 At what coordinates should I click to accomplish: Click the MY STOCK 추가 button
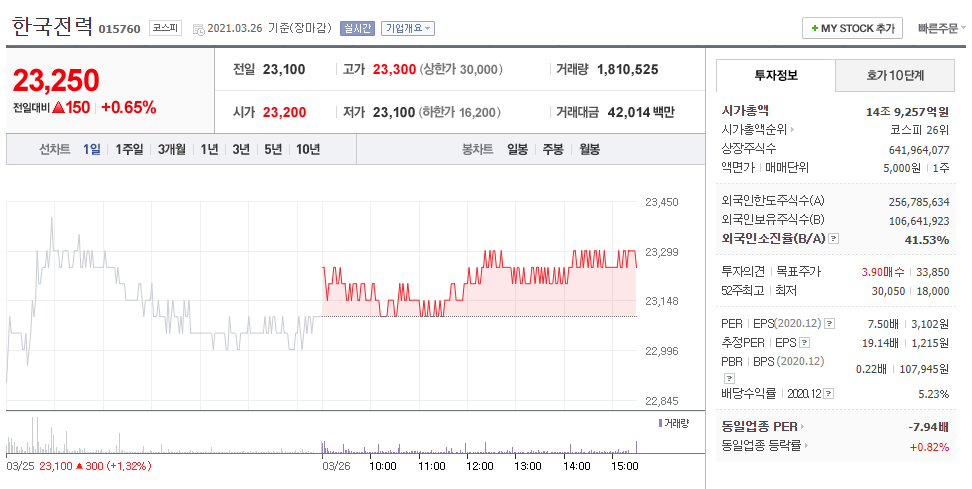pyautogui.click(x=852, y=29)
